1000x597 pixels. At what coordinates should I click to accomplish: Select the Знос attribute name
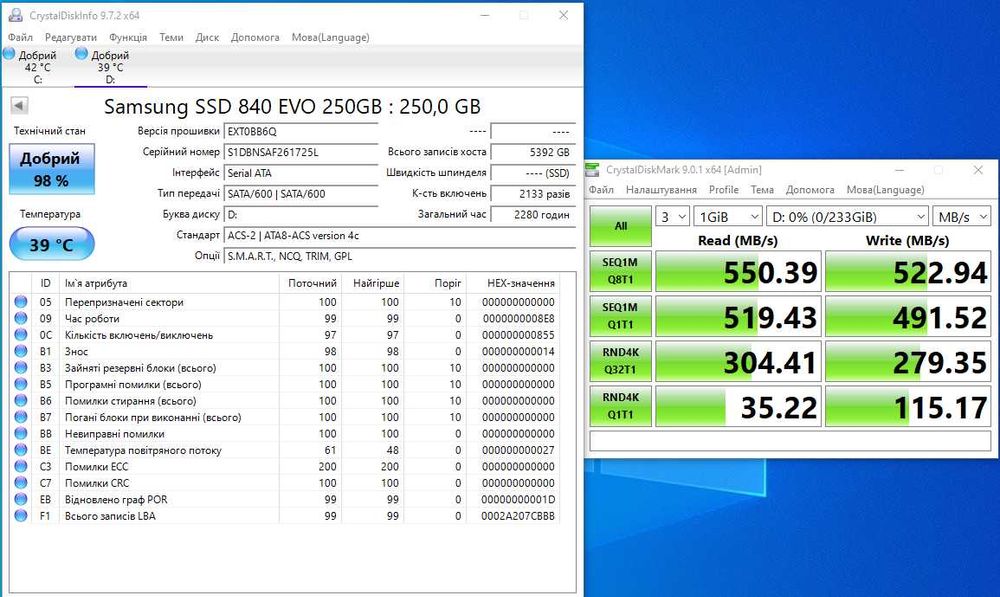point(77,351)
